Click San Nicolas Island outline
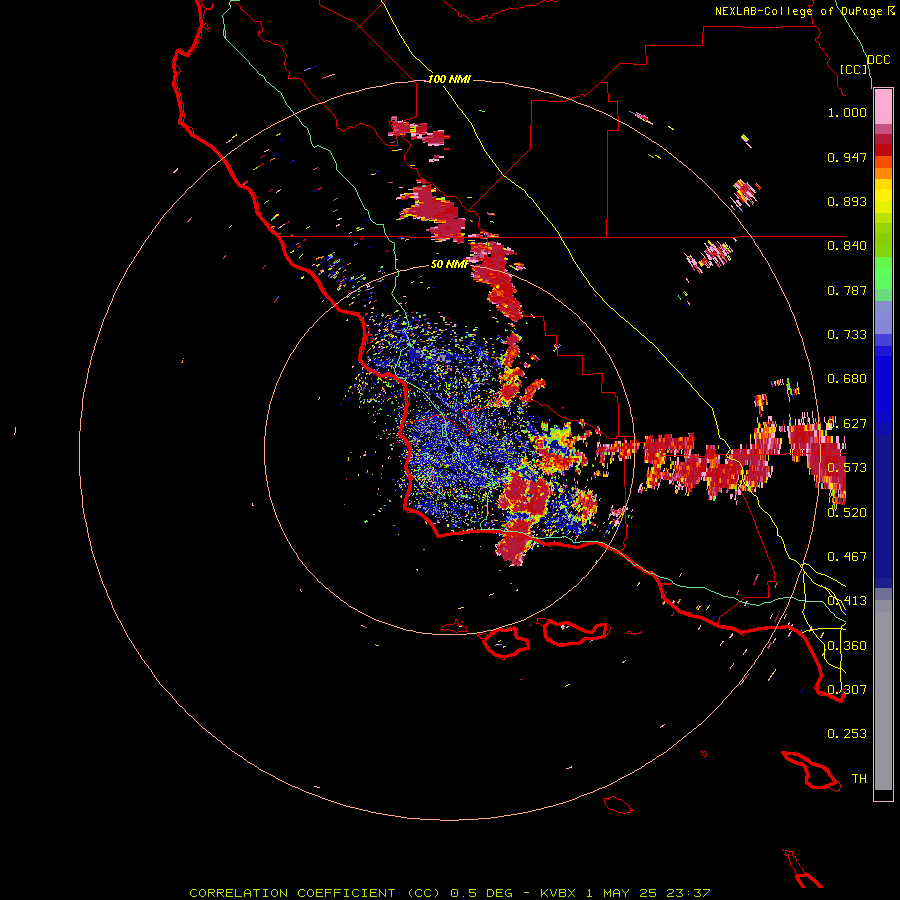 [x=618, y=805]
